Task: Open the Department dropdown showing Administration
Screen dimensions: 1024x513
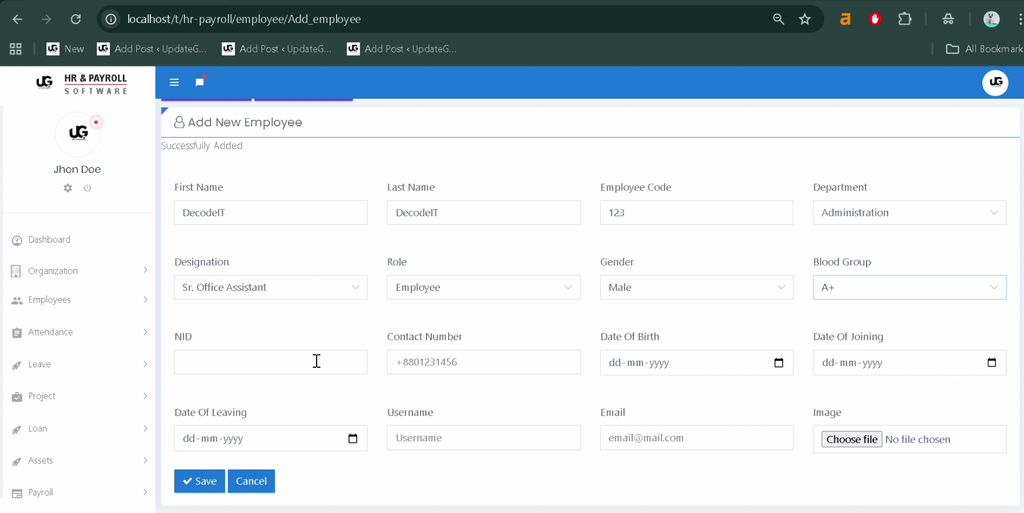Action: (x=909, y=213)
